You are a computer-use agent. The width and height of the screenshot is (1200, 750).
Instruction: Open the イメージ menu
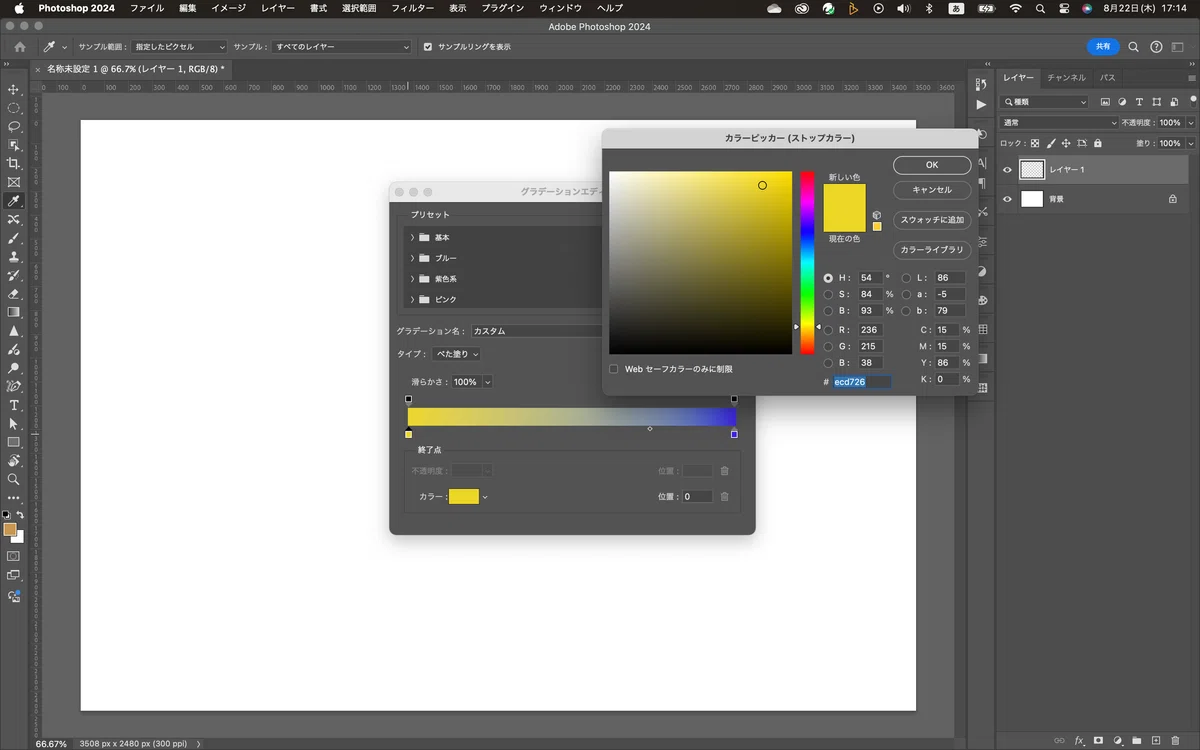coord(228,8)
